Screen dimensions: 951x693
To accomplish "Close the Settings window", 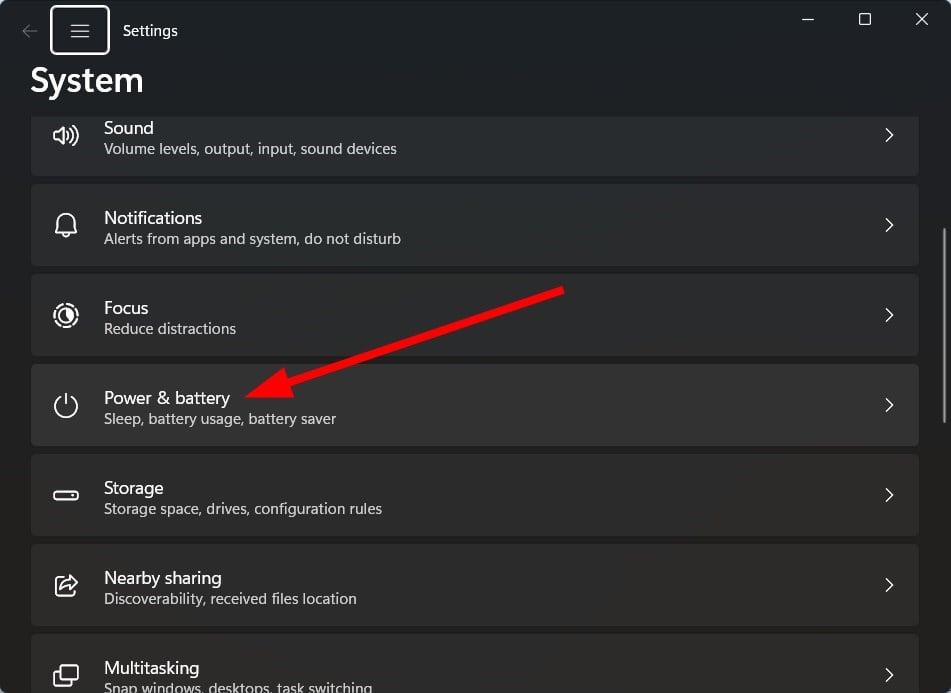I will click(921, 19).
